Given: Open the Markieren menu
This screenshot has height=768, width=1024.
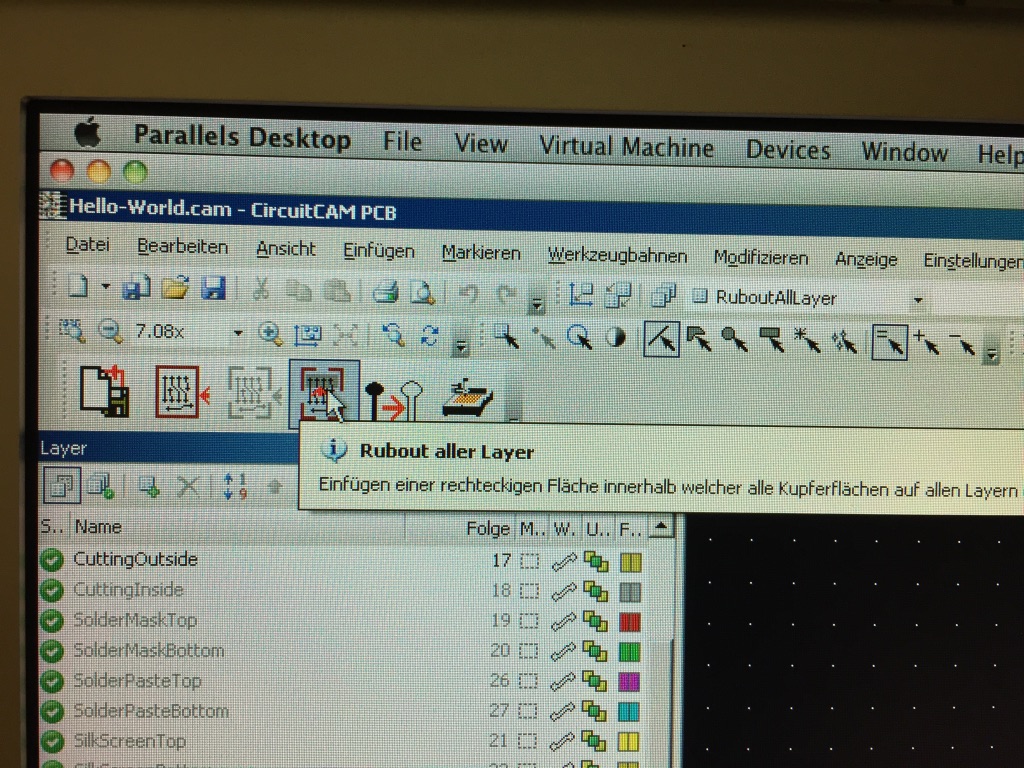Looking at the screenshot, I should tap(481, 253).
